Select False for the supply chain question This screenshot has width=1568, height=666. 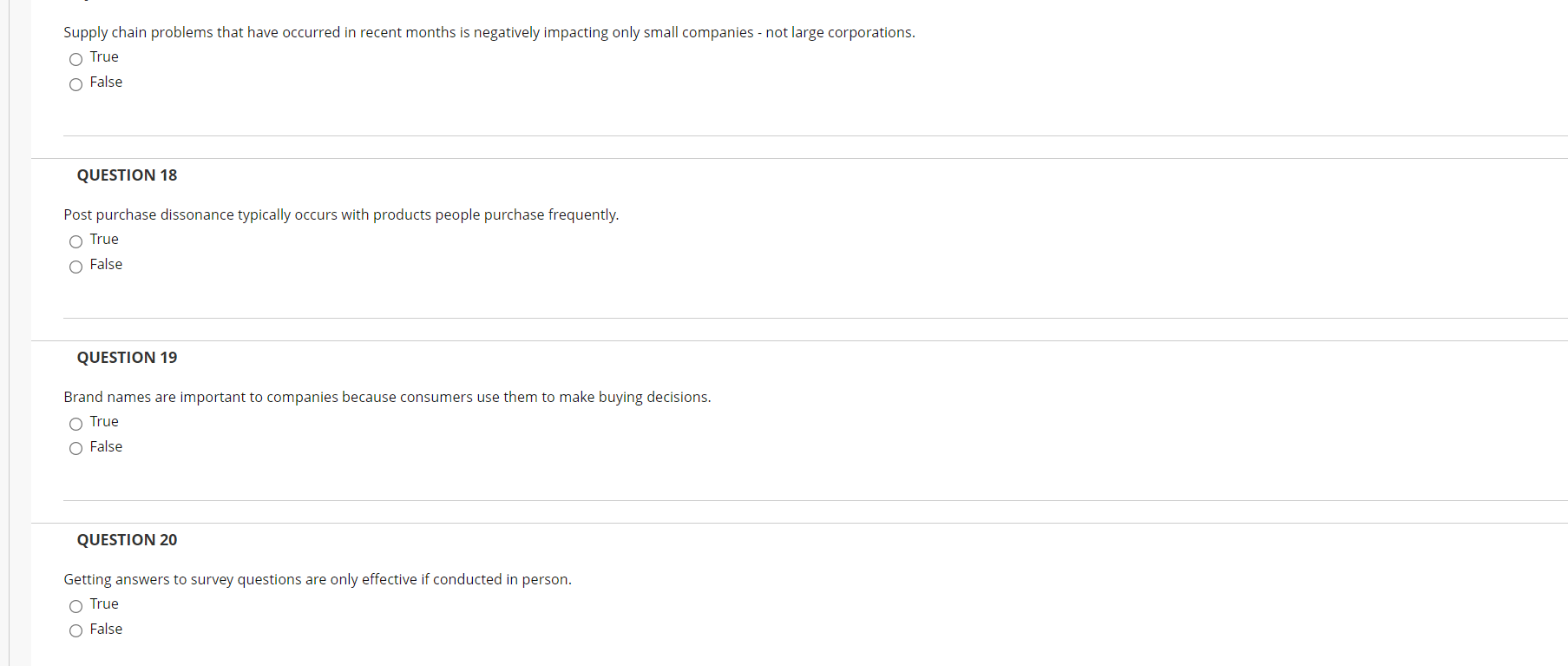point(75,84)
